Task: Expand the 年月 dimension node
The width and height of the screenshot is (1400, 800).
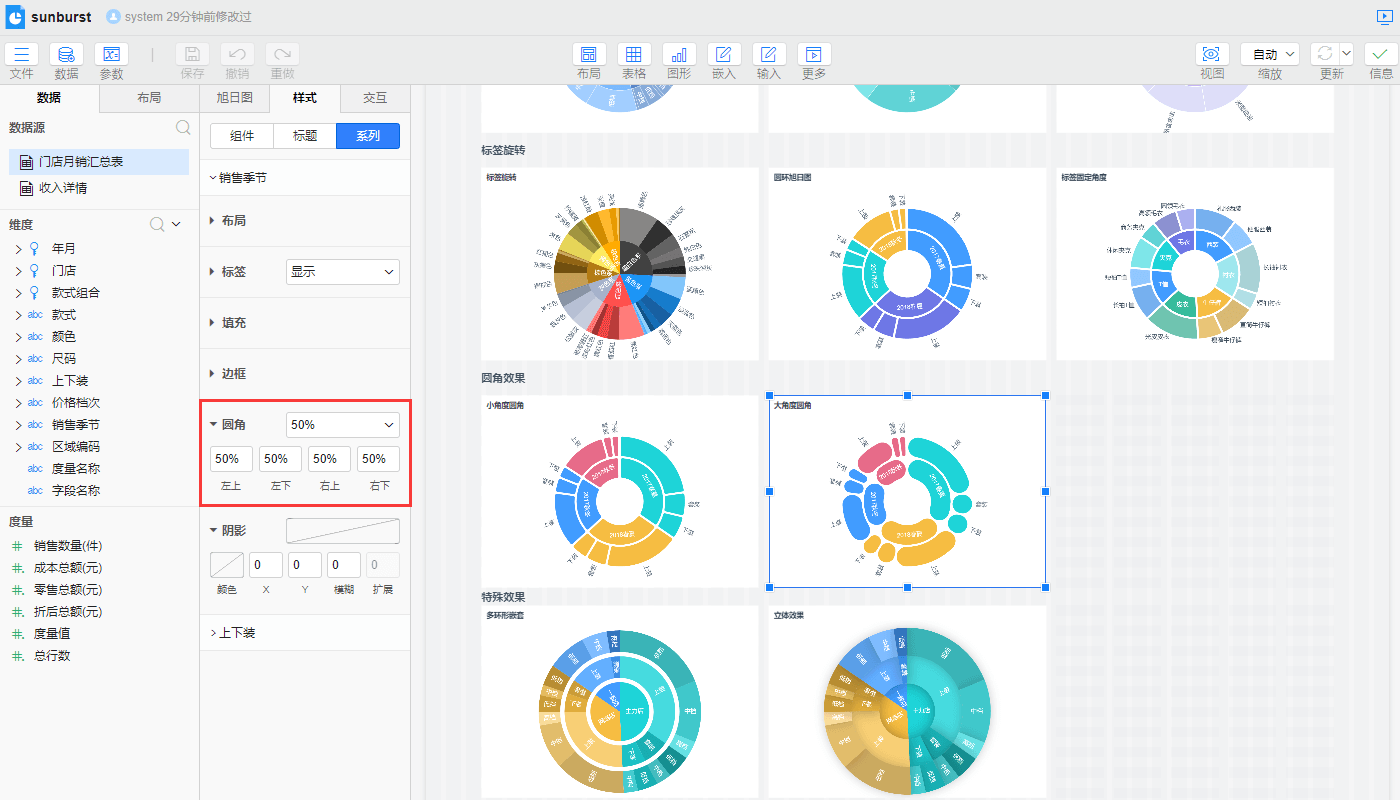Action: [x=18, y=249]
